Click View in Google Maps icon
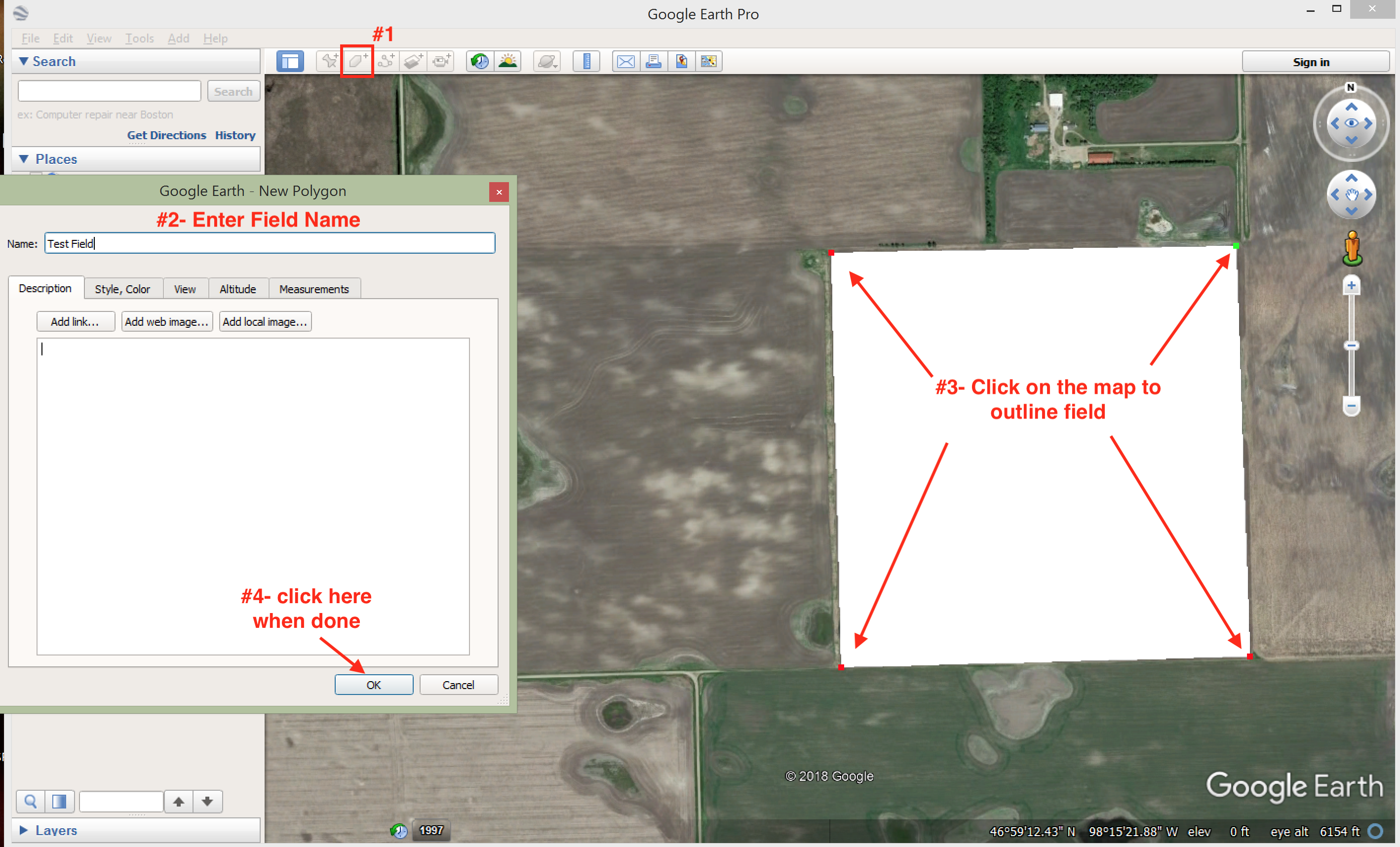The width and height of the screenshot is (1400, 847). coord(708,61)
